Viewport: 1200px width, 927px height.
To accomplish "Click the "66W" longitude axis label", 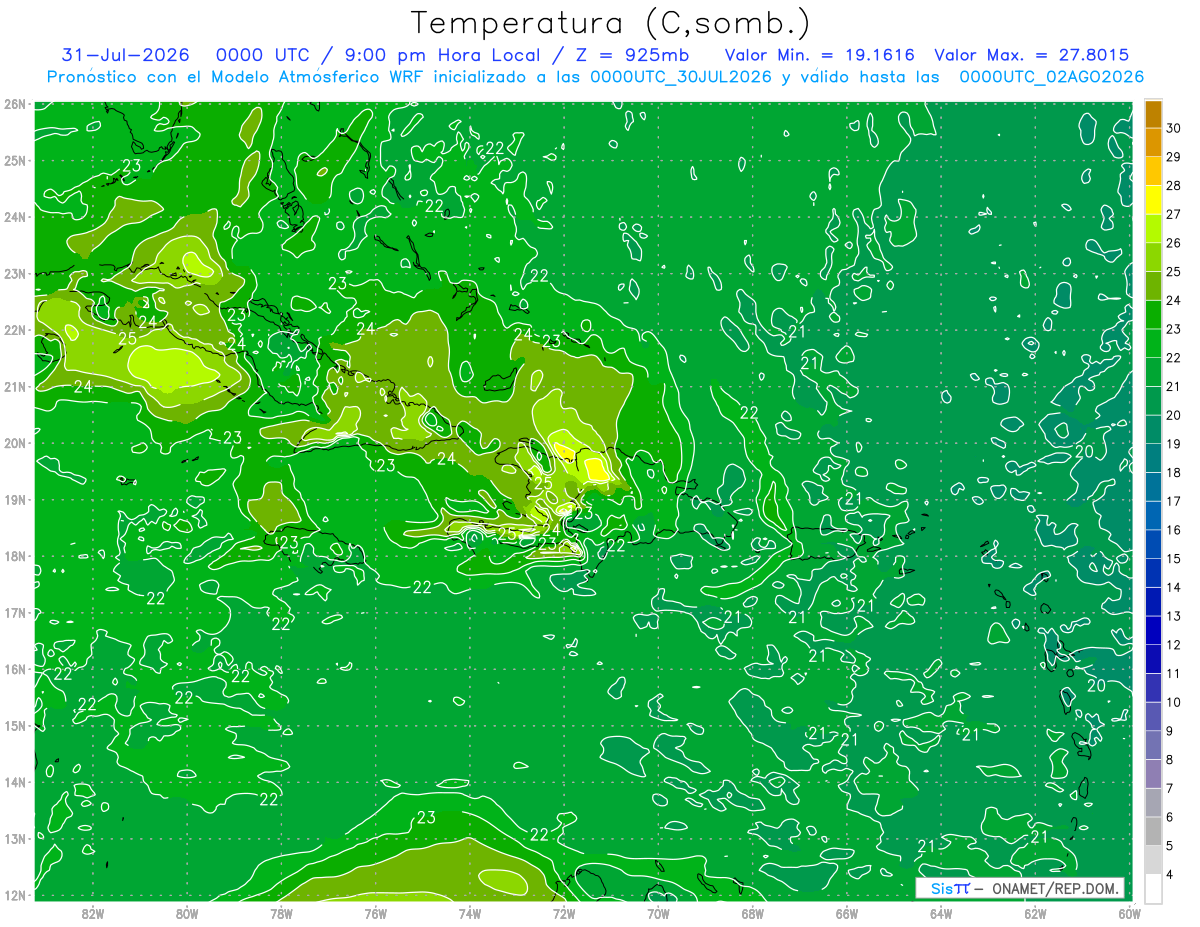I will click(847, 913).
